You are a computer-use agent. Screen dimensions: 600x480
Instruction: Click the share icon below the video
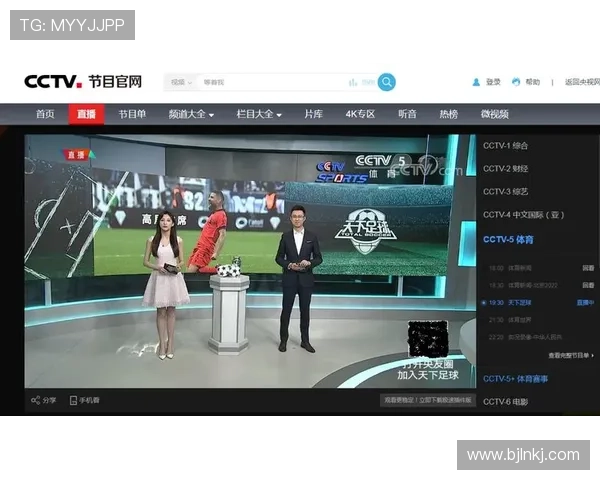click(35, 400)
